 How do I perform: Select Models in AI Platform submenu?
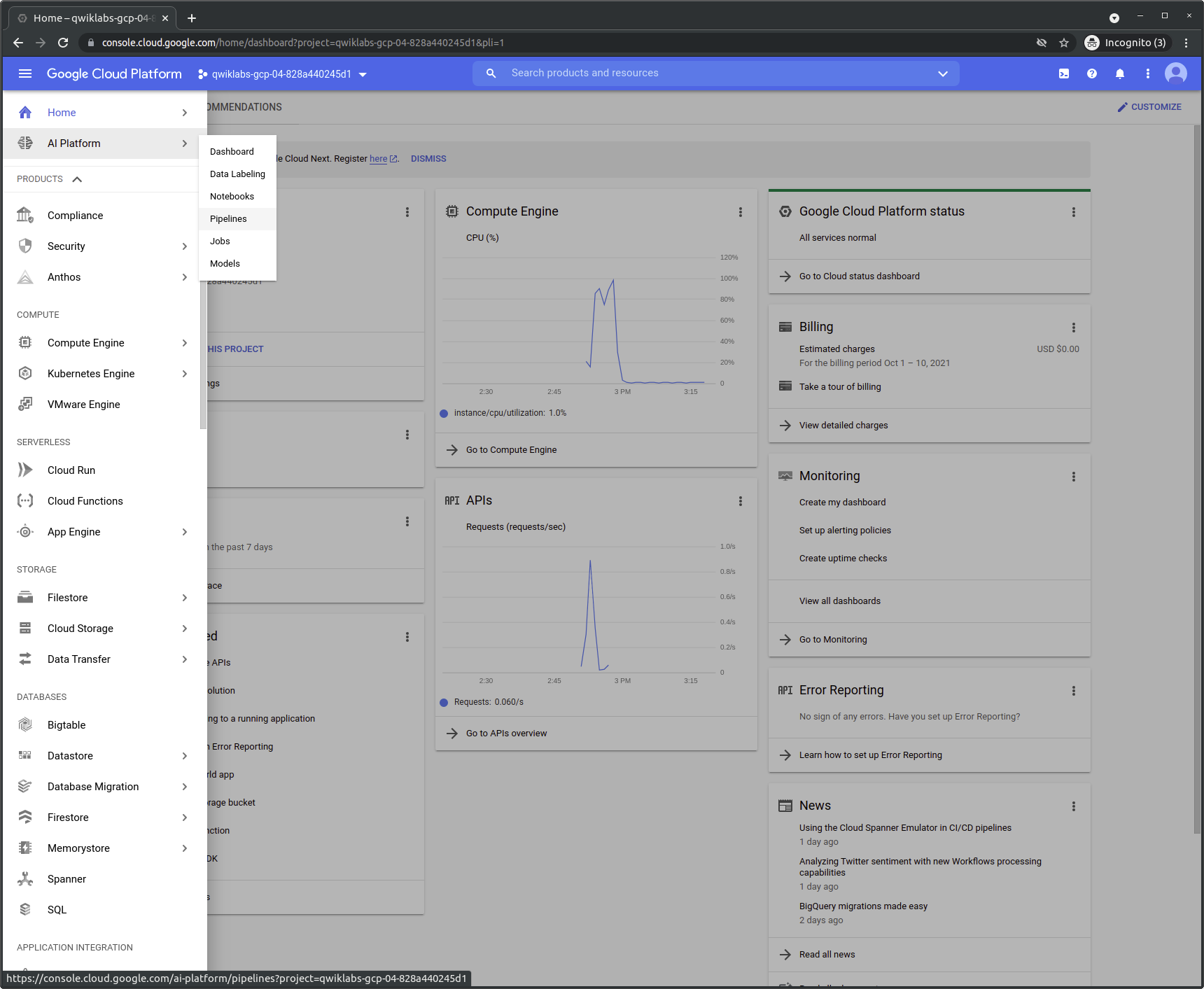tap(237, 263)
